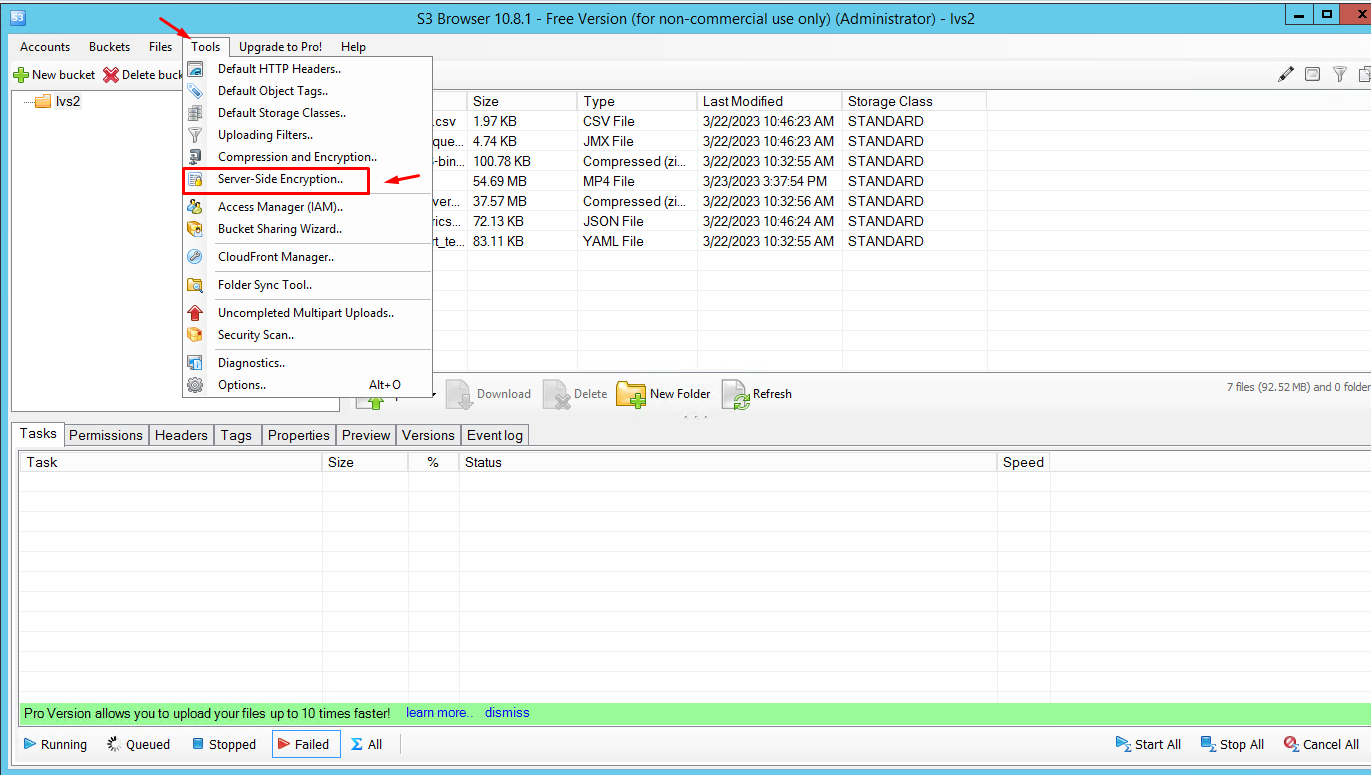Click the Compression and Encryption icon
This screenshot has height=775, width=1371.
(x=195, y=157)
